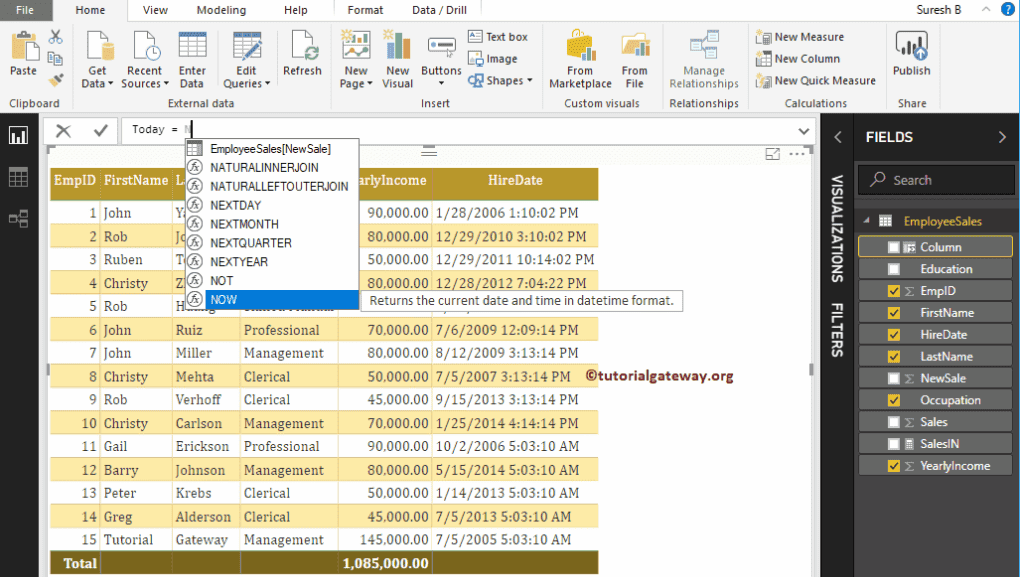The width and height of the screenshot is (1020, 577).
Task: Enable the Education field checkbox
Action: pyautogui.click(x=894, y=269)
